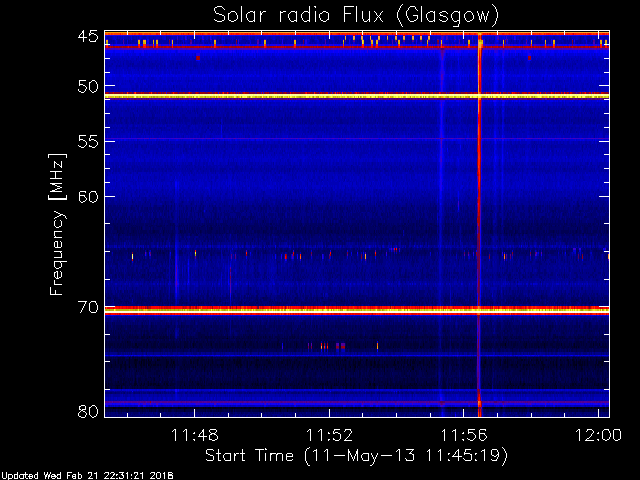
Task: Click the 50 frequency tick label
Action: pos(88,87)
